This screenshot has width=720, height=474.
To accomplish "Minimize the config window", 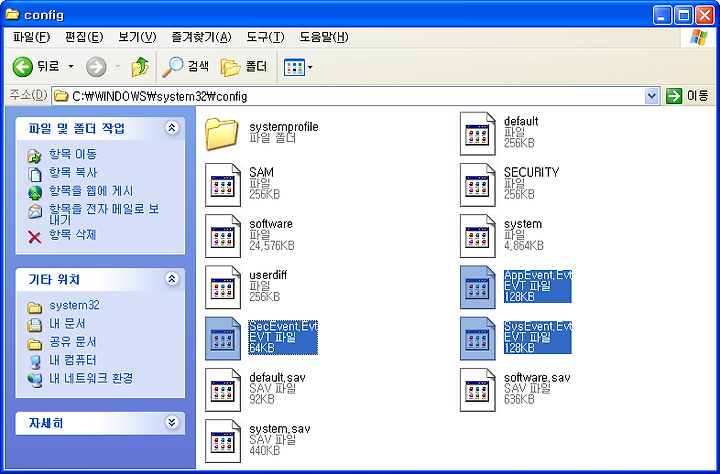I will (662, 16).
